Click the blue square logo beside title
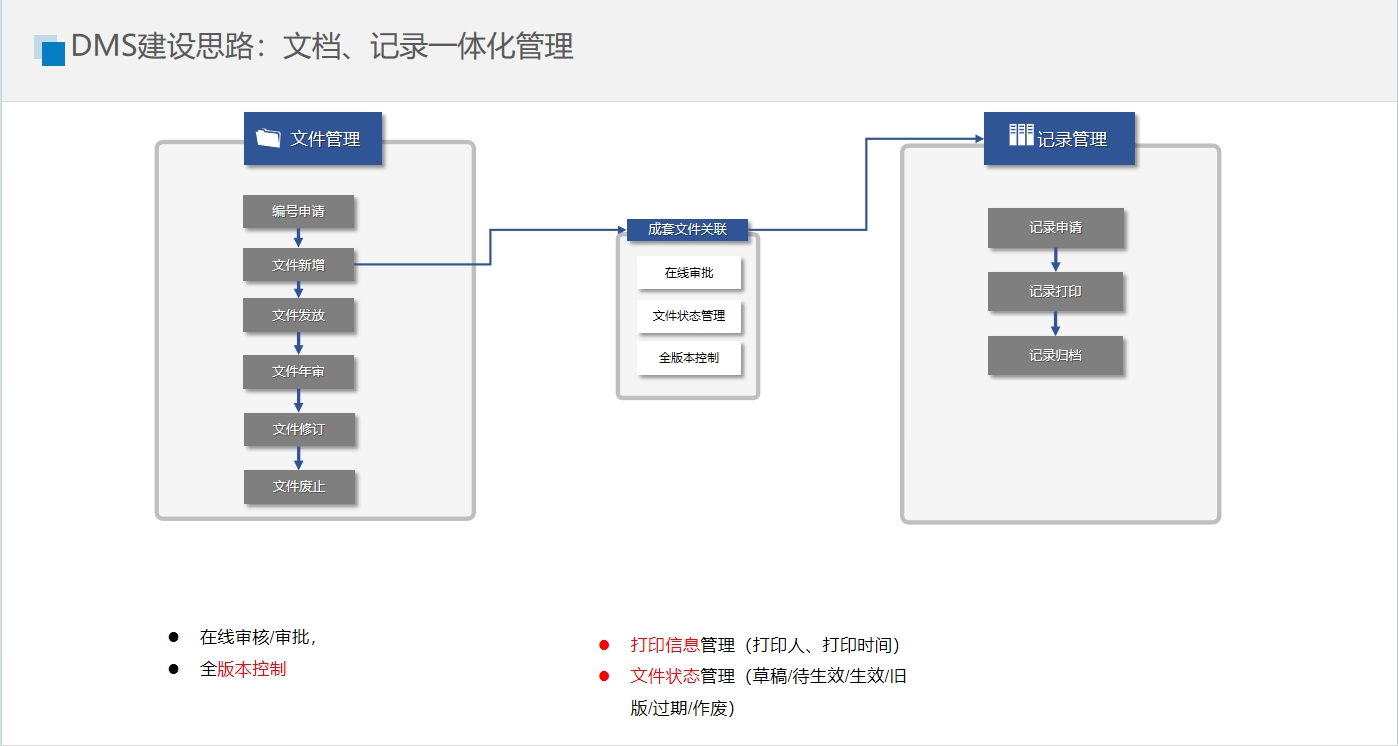This screenshot has width=1398, height=746. tap(50, 50)
